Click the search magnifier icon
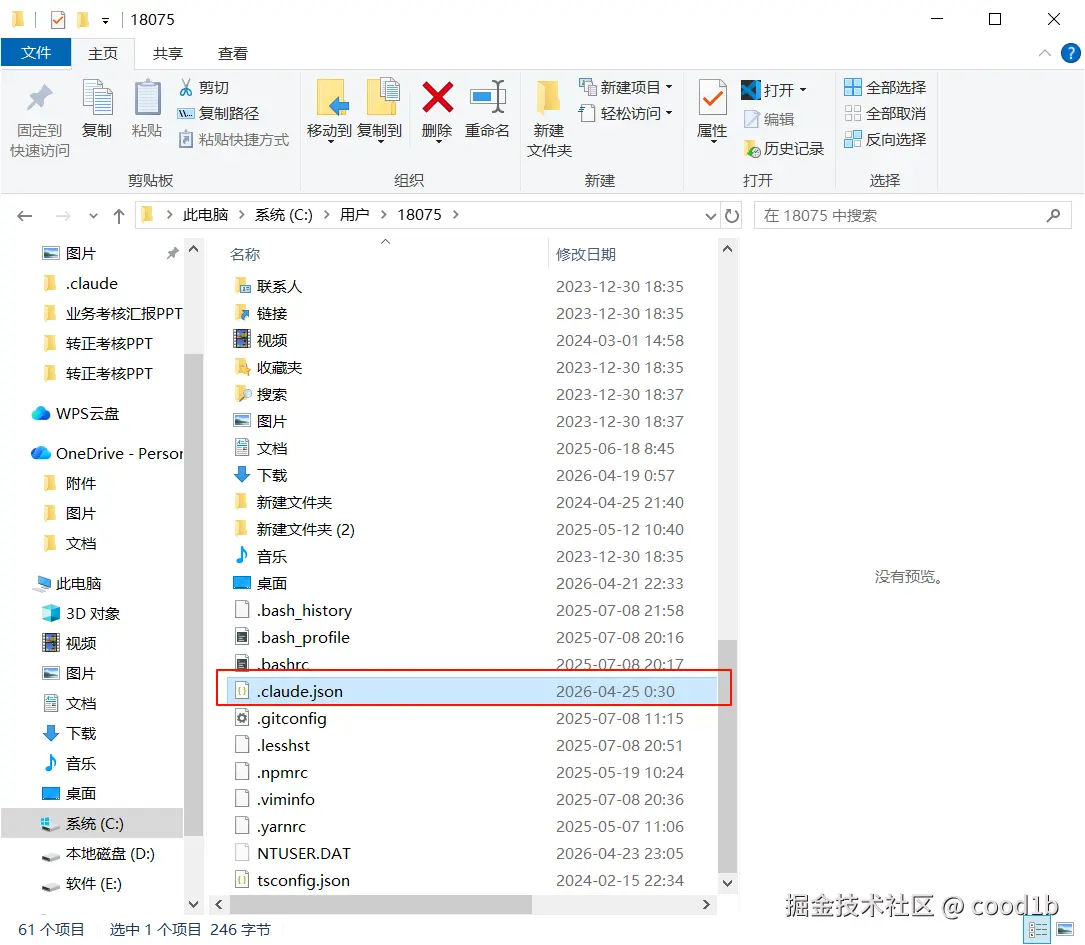Screen dimensions: 1085x945 click(1053, 216)
